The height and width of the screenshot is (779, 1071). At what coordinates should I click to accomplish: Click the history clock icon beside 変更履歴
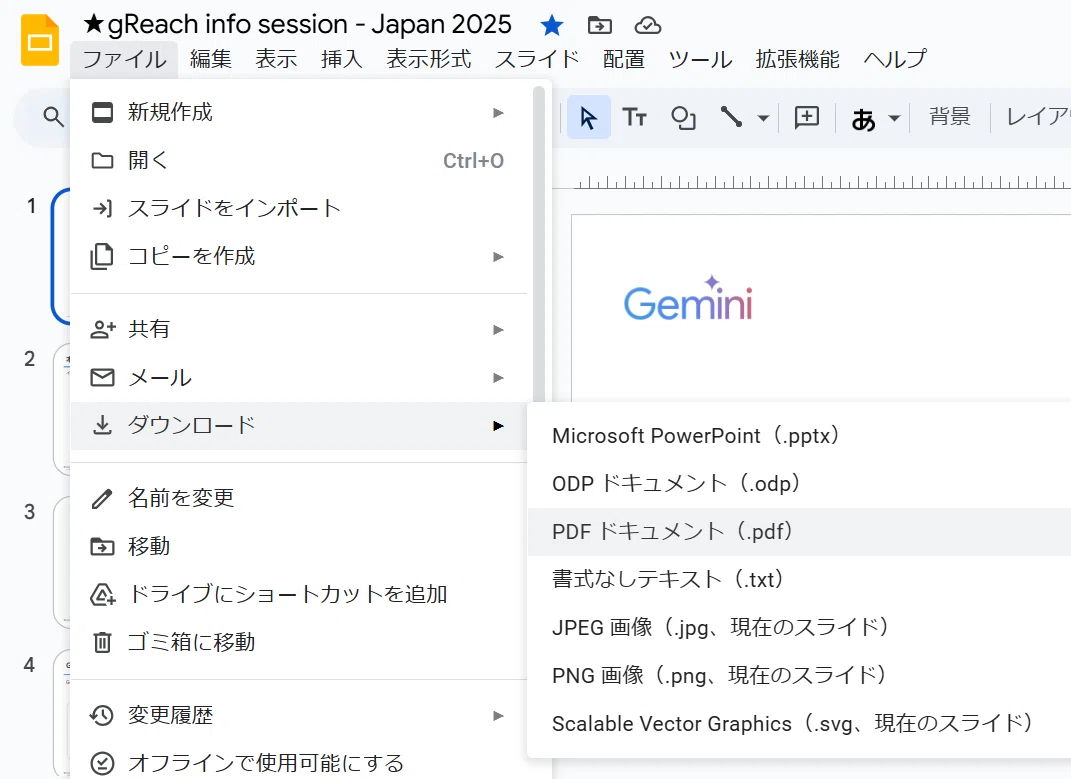coord(102,715)
